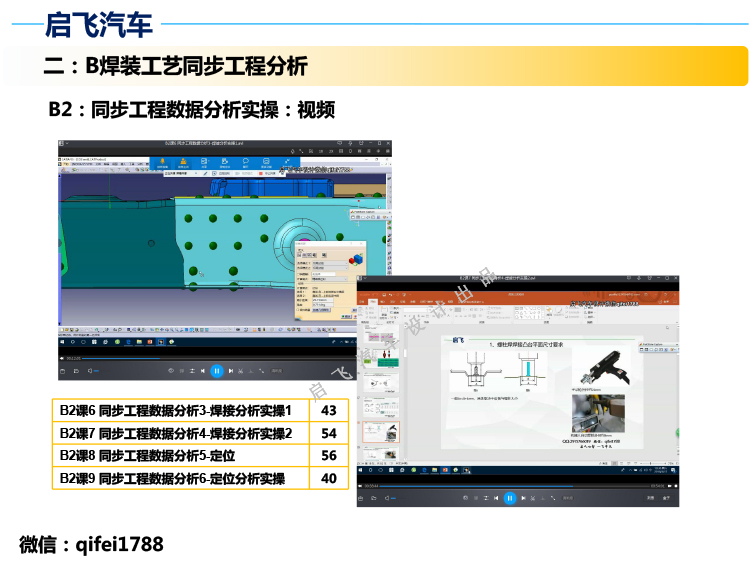The image size is (750, 563).
Task: Click the participant icon in blue meeting toolbar
Action: (x=183, y=164)
